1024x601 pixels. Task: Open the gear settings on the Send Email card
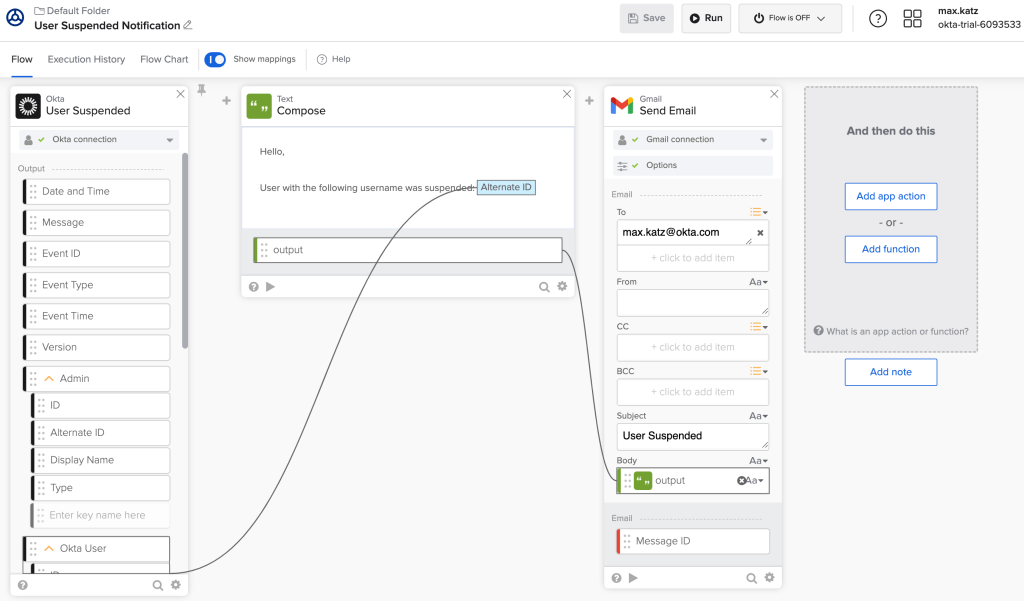[769, 577]
